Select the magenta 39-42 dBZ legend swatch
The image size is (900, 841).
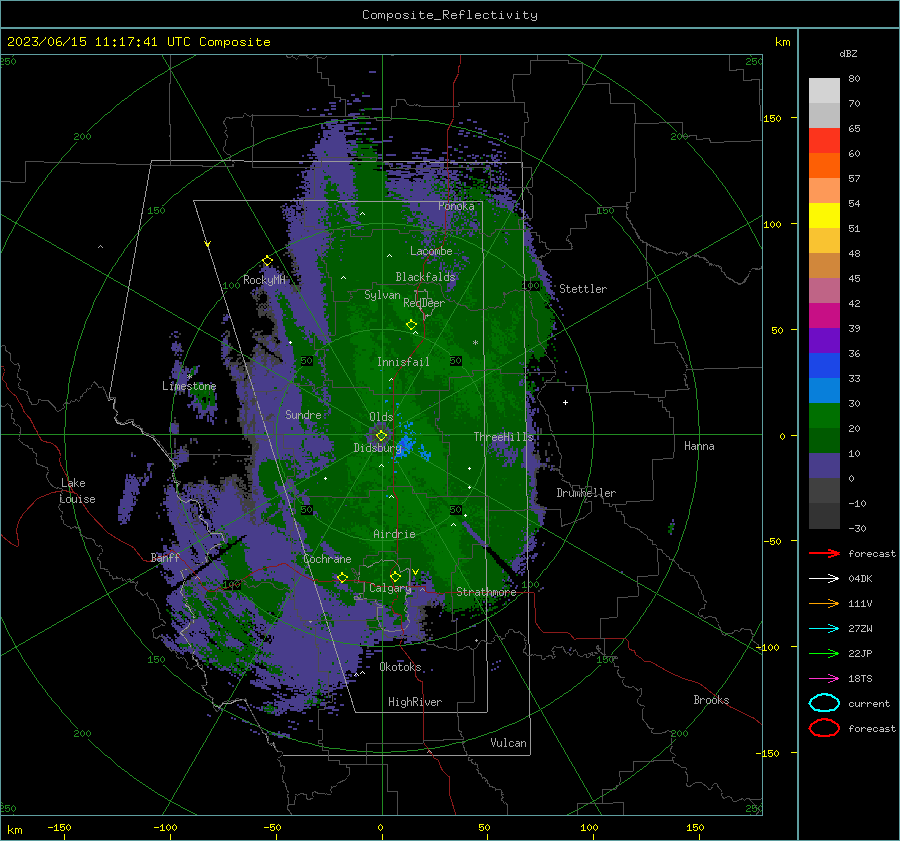tap(824, 316)
